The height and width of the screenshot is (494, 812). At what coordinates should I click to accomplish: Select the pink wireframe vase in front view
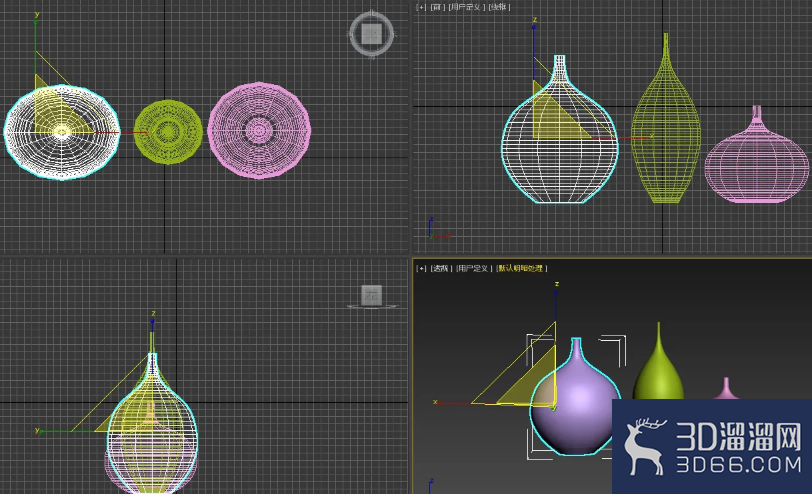click(757, 163)
